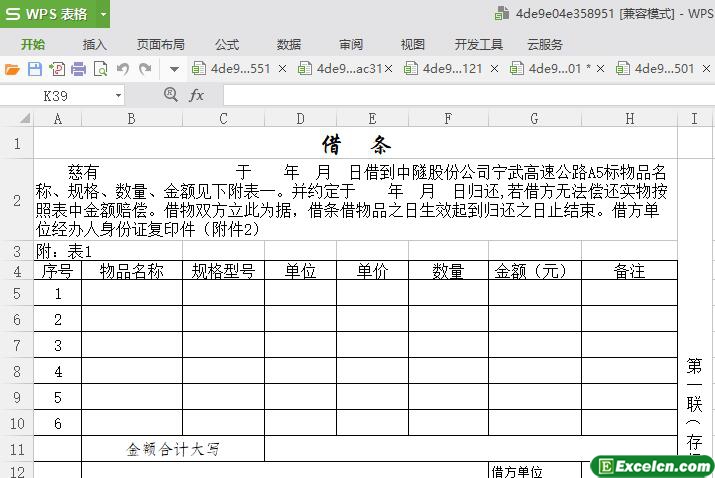
Task: Click the 单位 header cell
Action: tap(300, 270)
